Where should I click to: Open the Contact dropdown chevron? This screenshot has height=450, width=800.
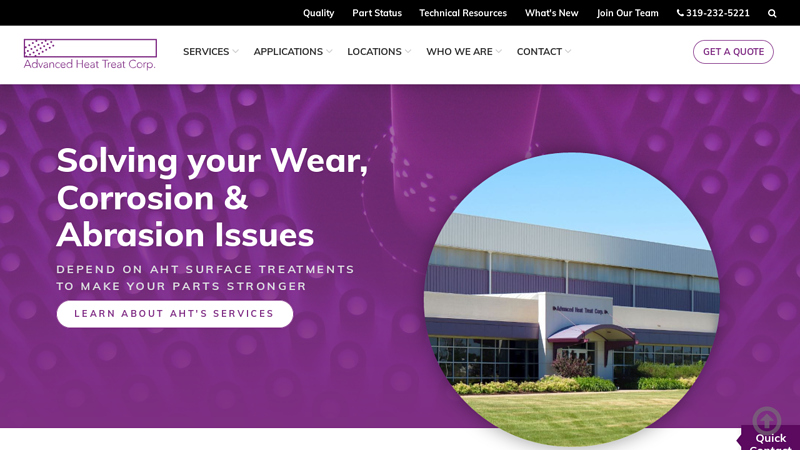568,52
